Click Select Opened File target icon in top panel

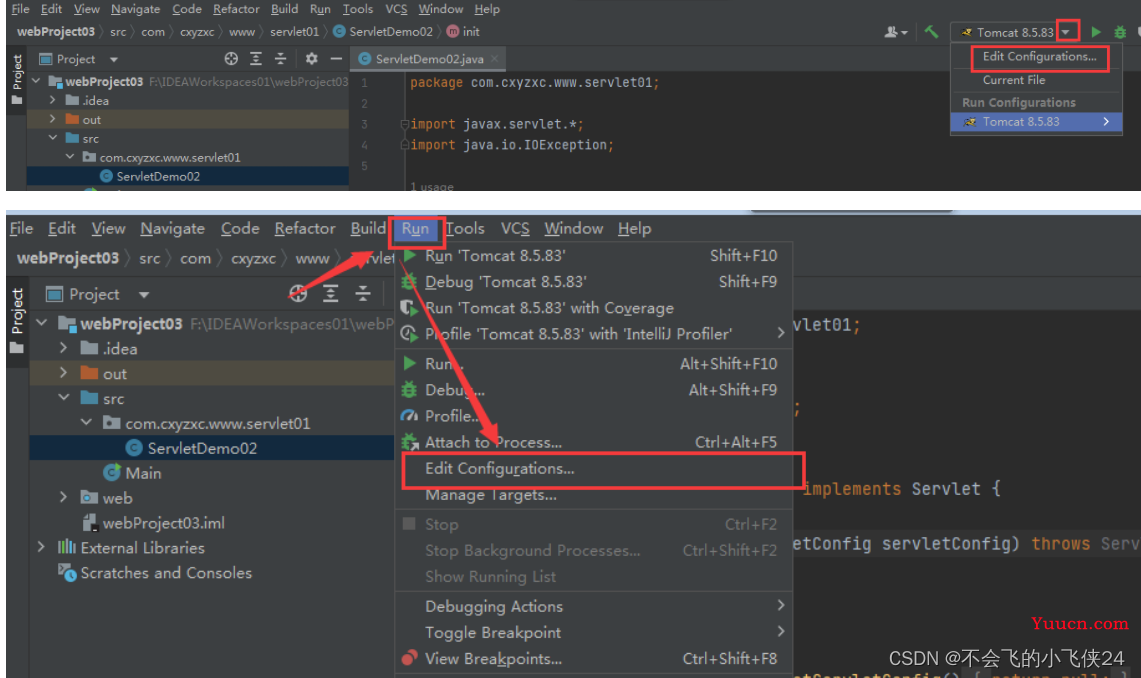pyautogui.click(x=231, y=59)
